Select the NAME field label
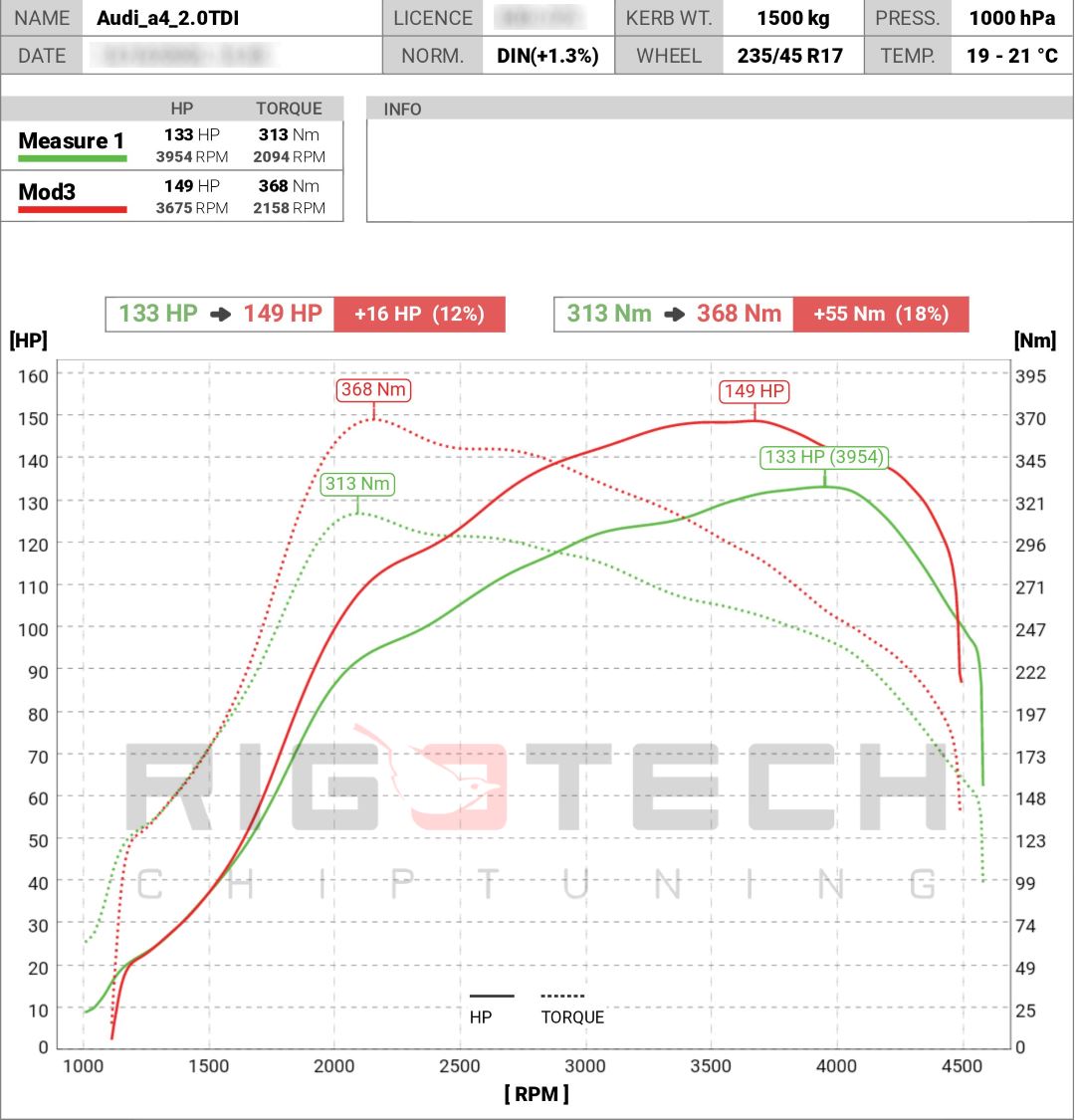1075x1120 pixels. [42, 18]
